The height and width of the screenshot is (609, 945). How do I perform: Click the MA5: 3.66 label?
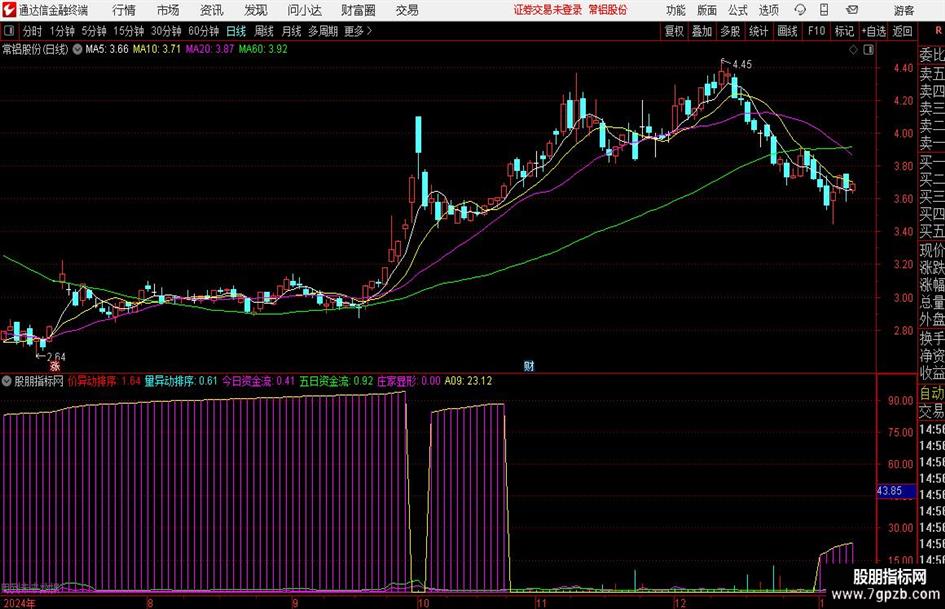tap(107, 49)
